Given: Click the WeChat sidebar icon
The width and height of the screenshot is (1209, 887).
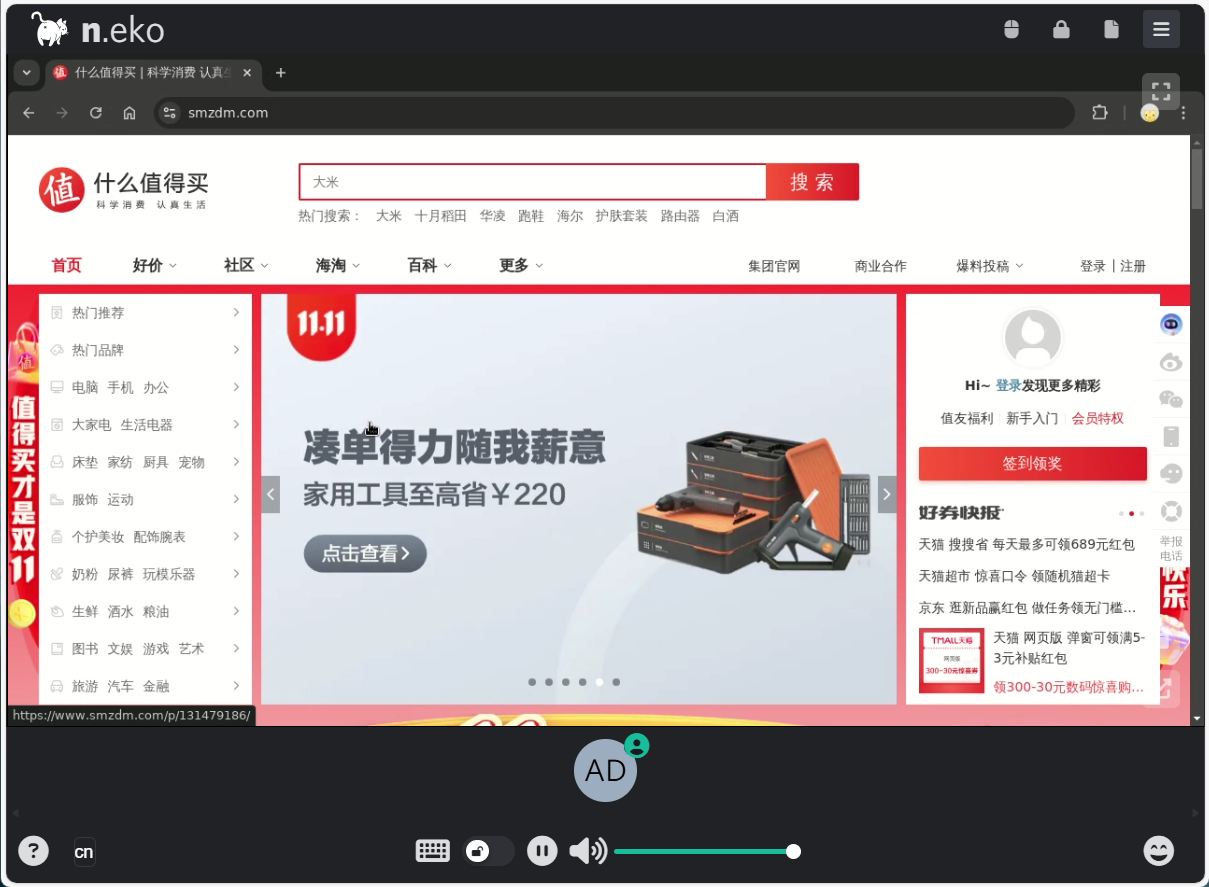Looking at the screenshot, I should click(1171, 399).
